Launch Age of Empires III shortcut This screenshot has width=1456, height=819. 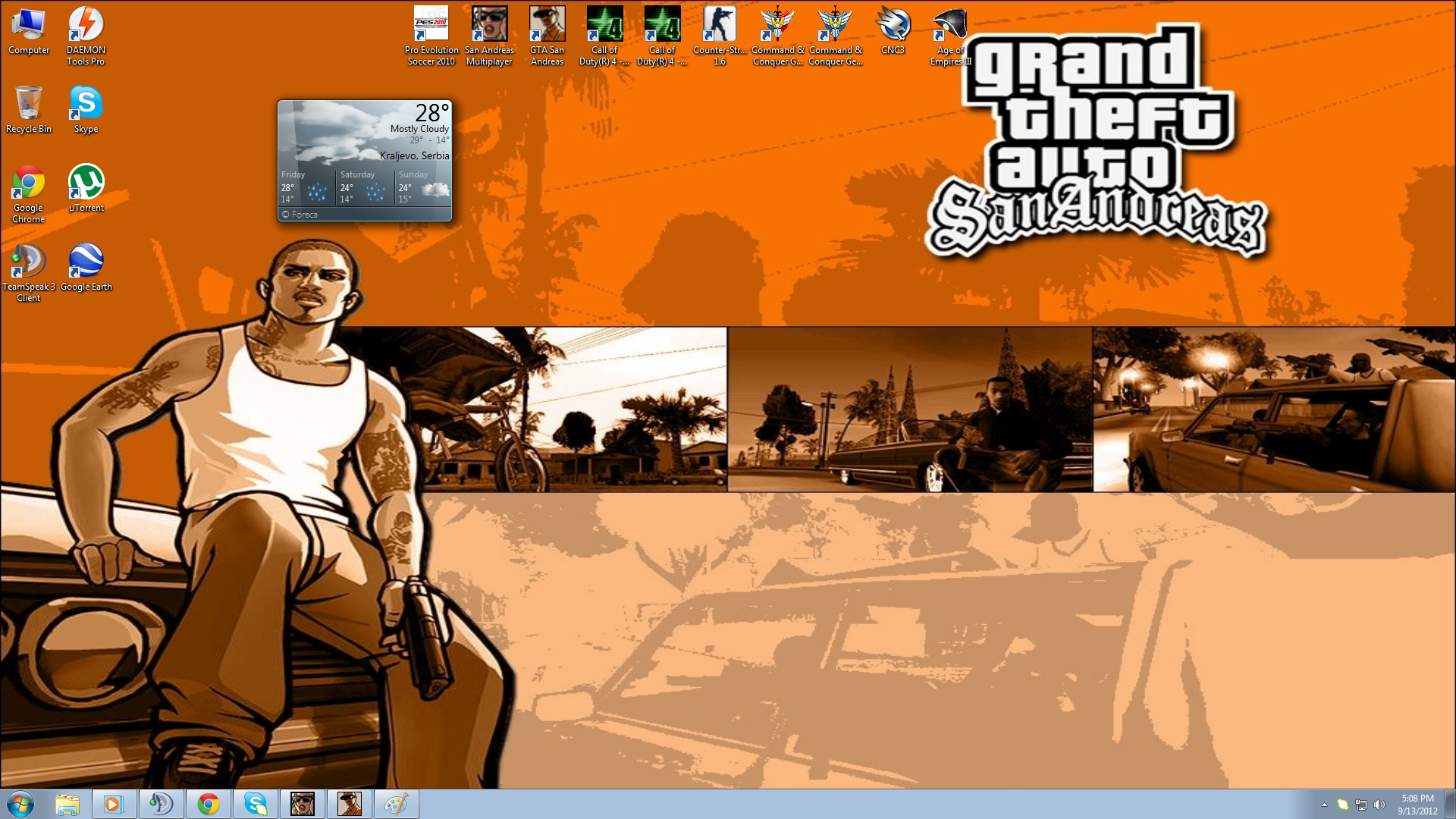pos(949,26)
